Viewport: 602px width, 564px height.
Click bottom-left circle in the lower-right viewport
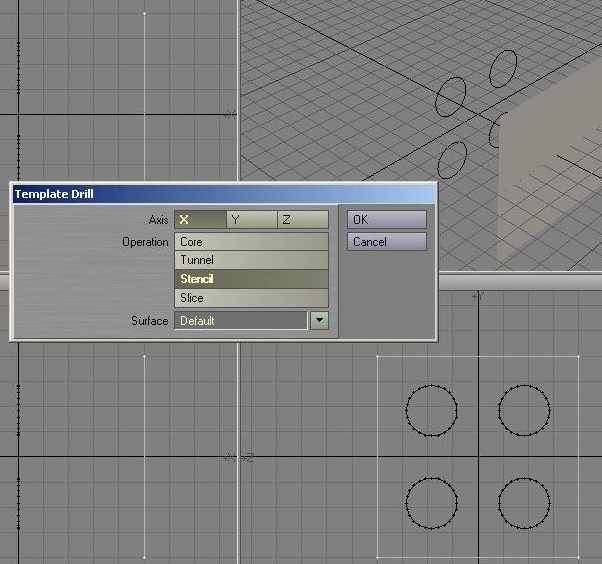coord(432,478)
